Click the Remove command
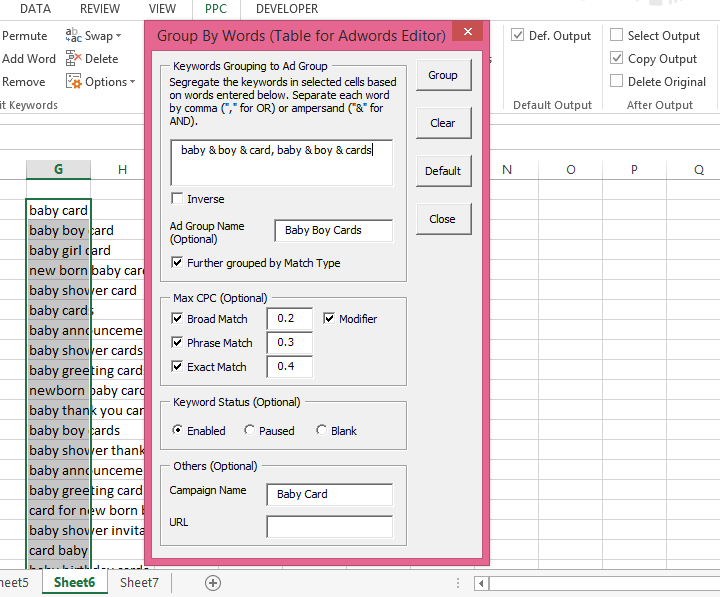 [23, 82]
